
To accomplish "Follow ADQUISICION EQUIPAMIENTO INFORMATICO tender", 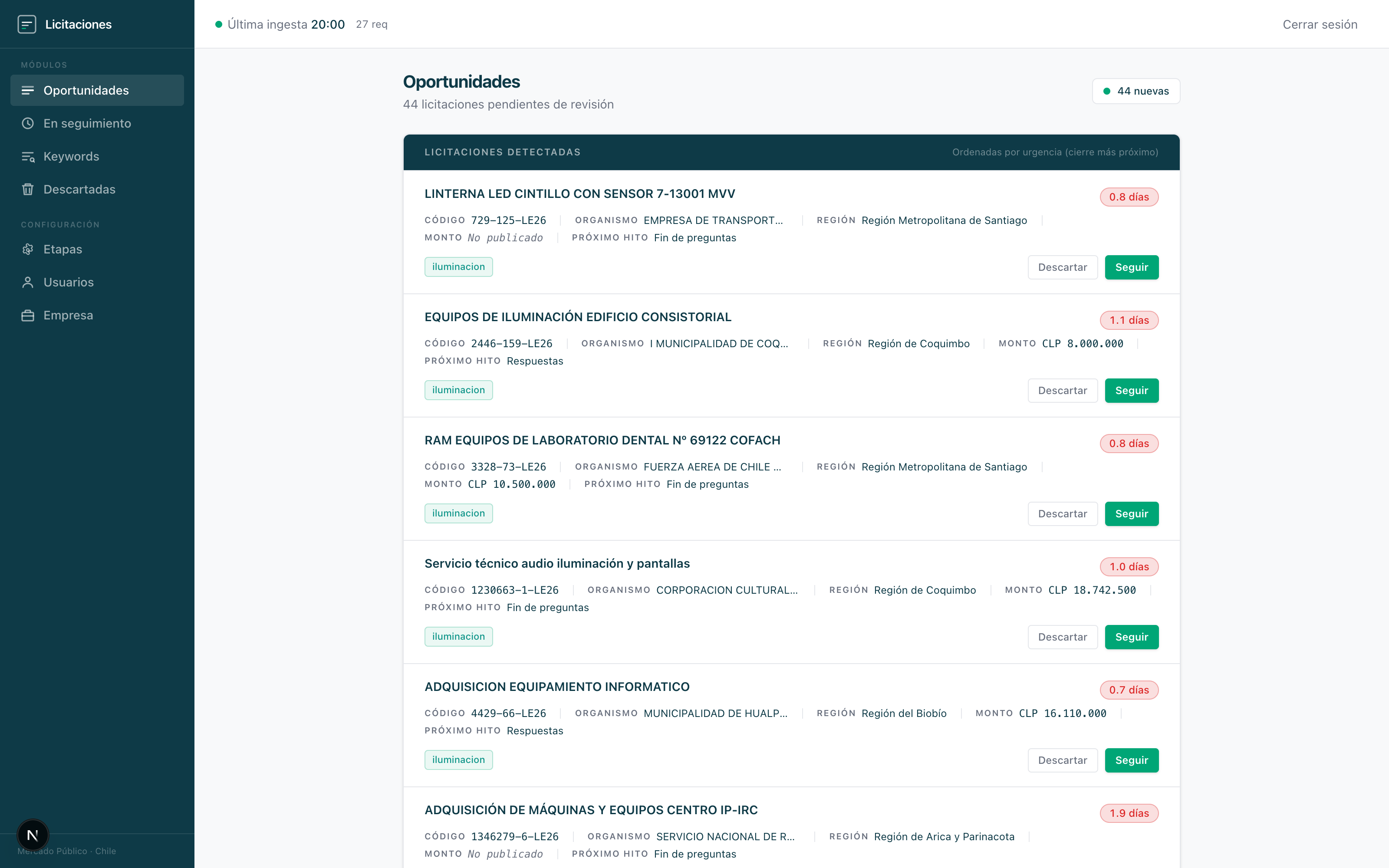I will [x=1131, y=760].
